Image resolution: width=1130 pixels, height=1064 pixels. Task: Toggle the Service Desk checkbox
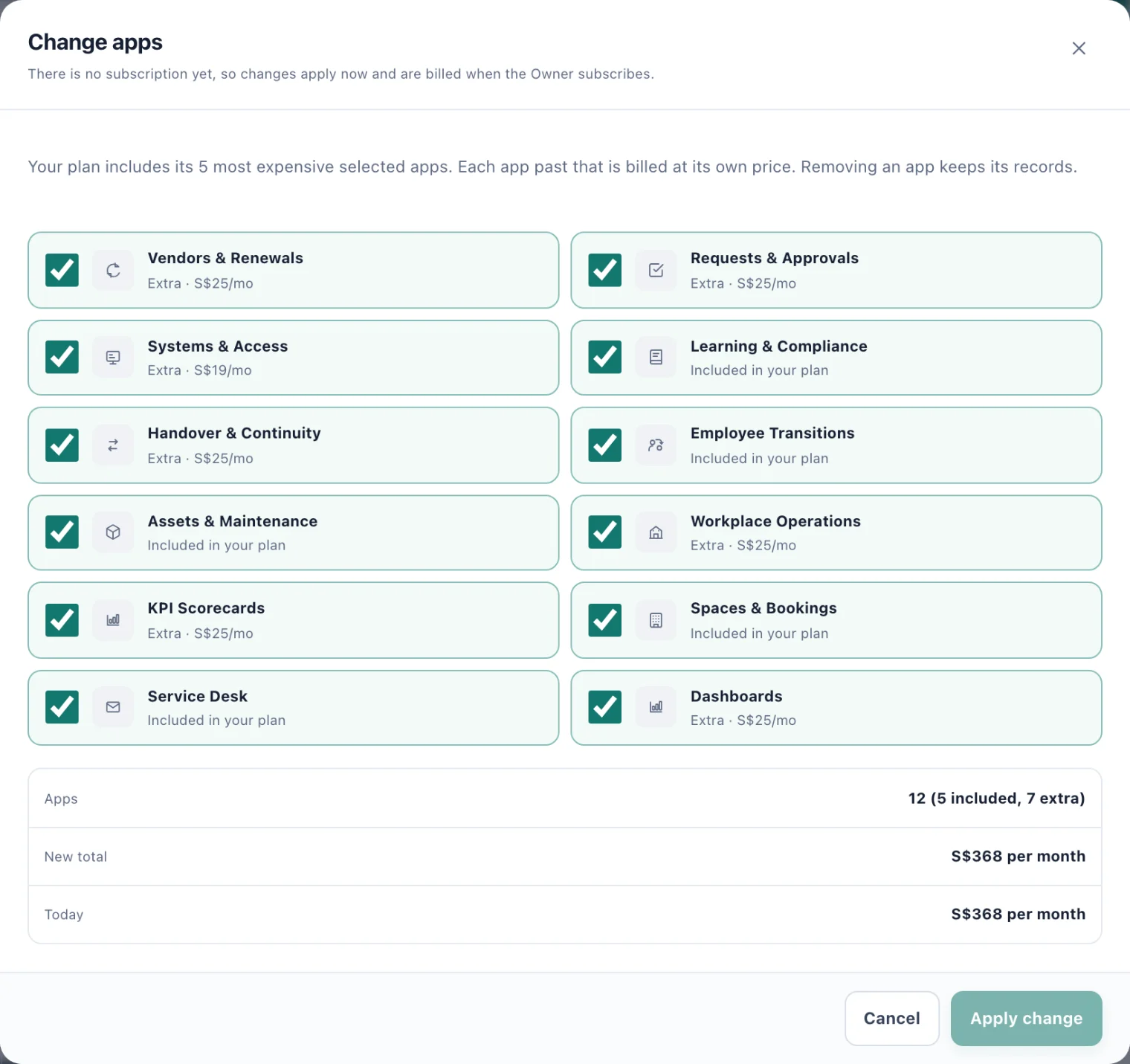62,707
